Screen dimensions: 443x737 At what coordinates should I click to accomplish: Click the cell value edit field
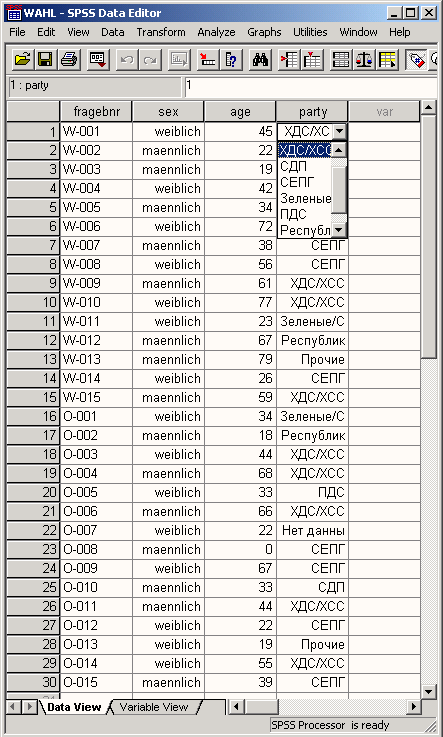(311, 87)
